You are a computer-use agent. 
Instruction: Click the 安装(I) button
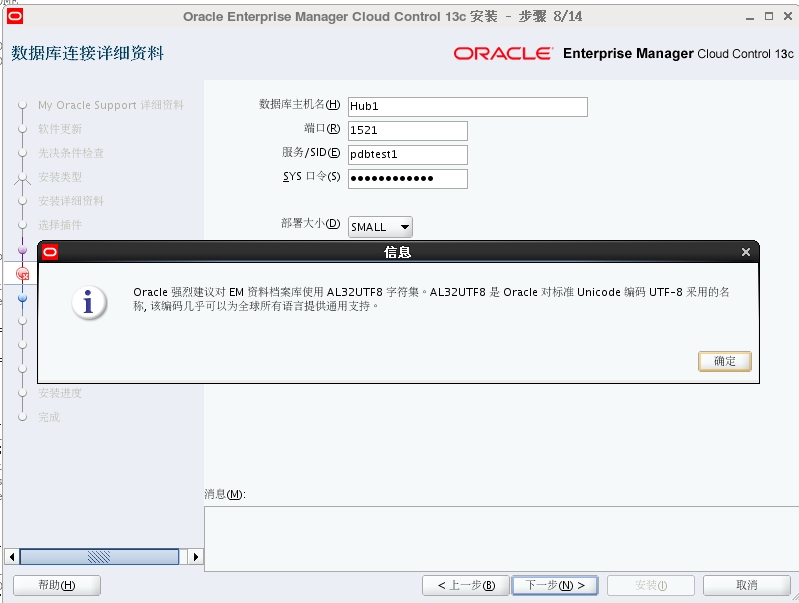click(x=651, y=585)
